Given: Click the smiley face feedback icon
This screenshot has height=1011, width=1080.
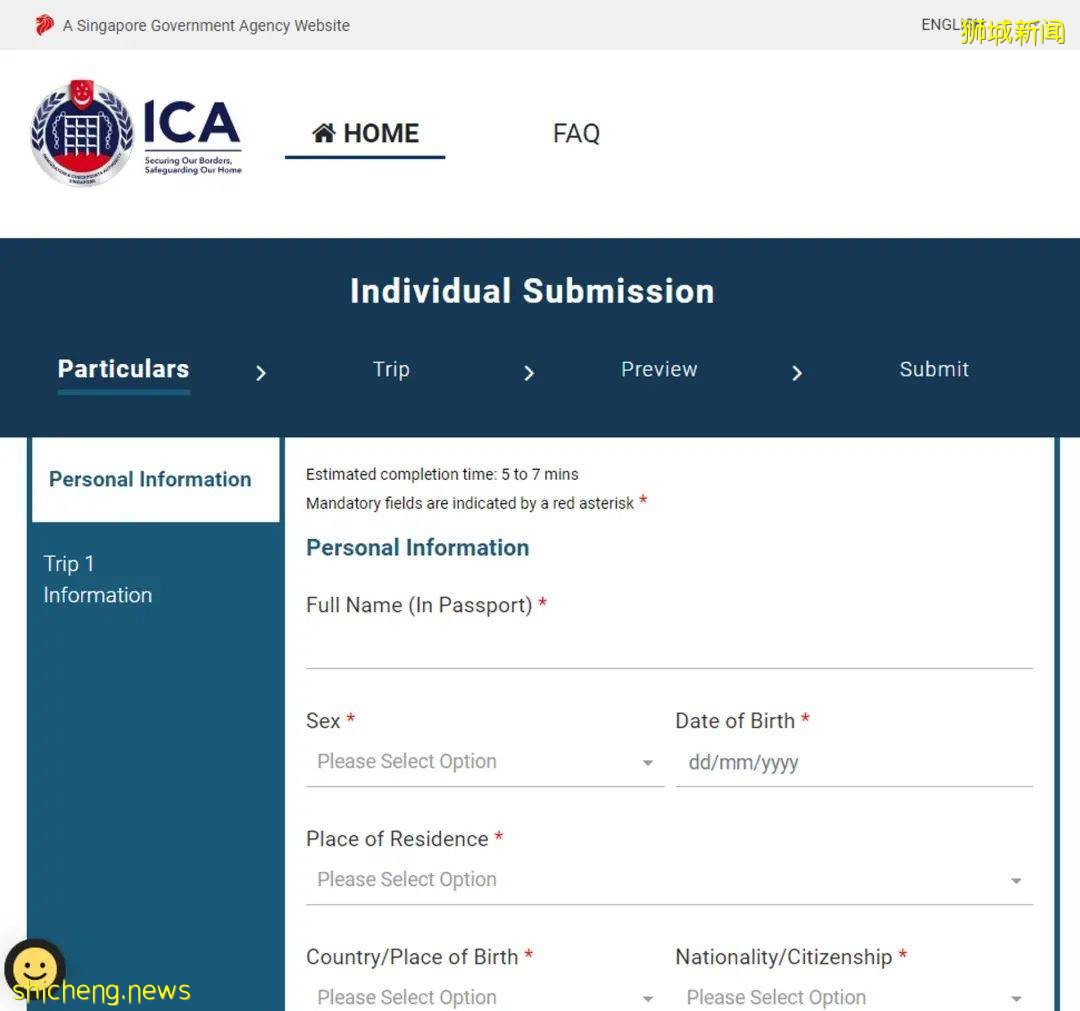Looking at the screenshot, I should 35,968.
